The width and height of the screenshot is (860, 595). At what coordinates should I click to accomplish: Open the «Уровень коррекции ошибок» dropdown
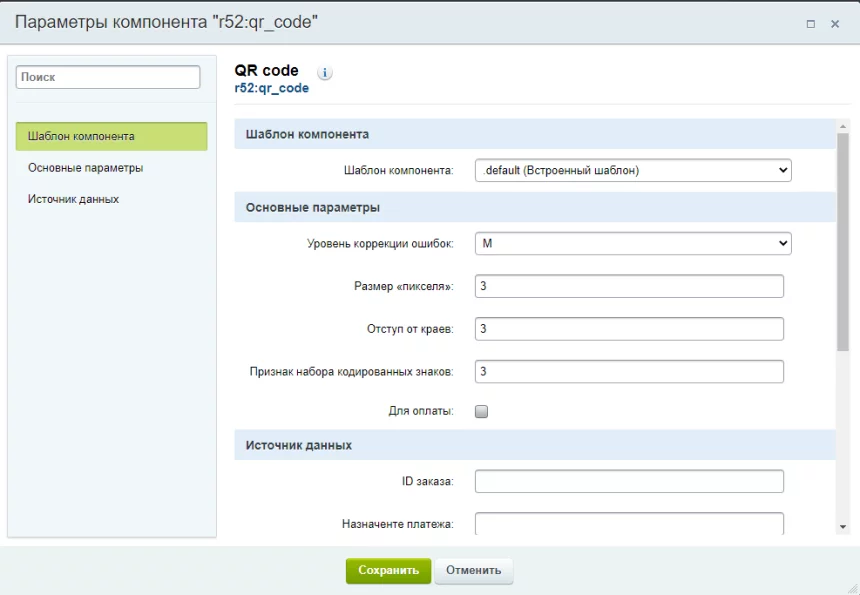632,243
